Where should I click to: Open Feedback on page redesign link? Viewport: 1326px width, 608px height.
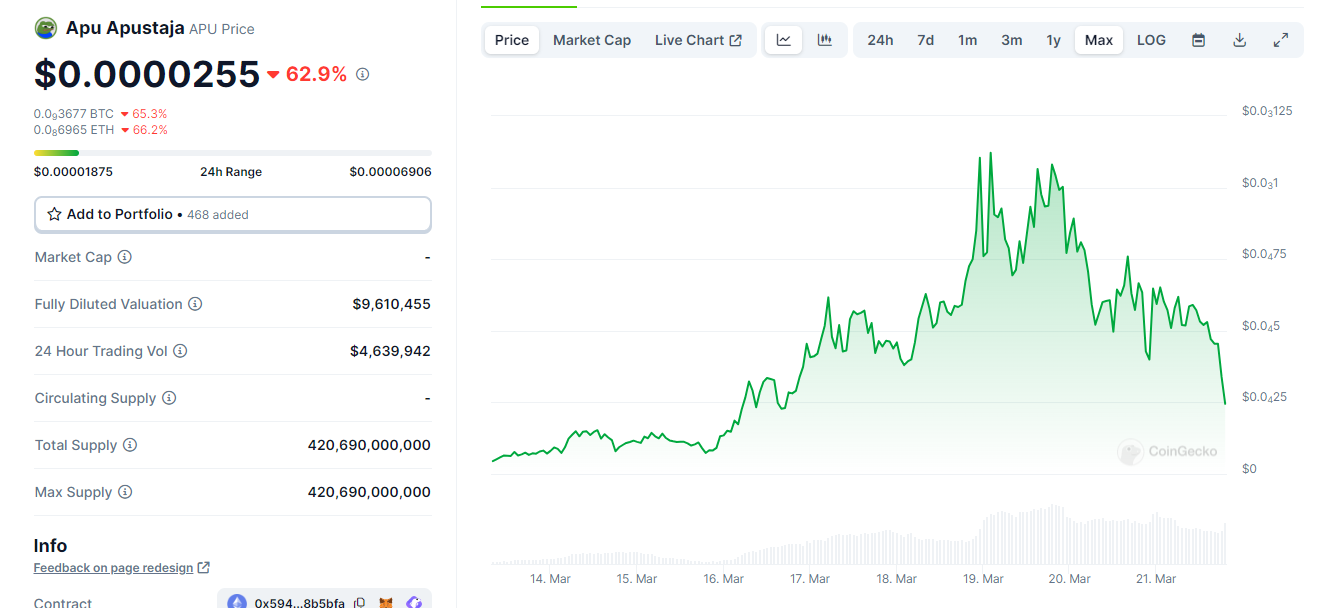pyautogui.click(x=113, y=568)
